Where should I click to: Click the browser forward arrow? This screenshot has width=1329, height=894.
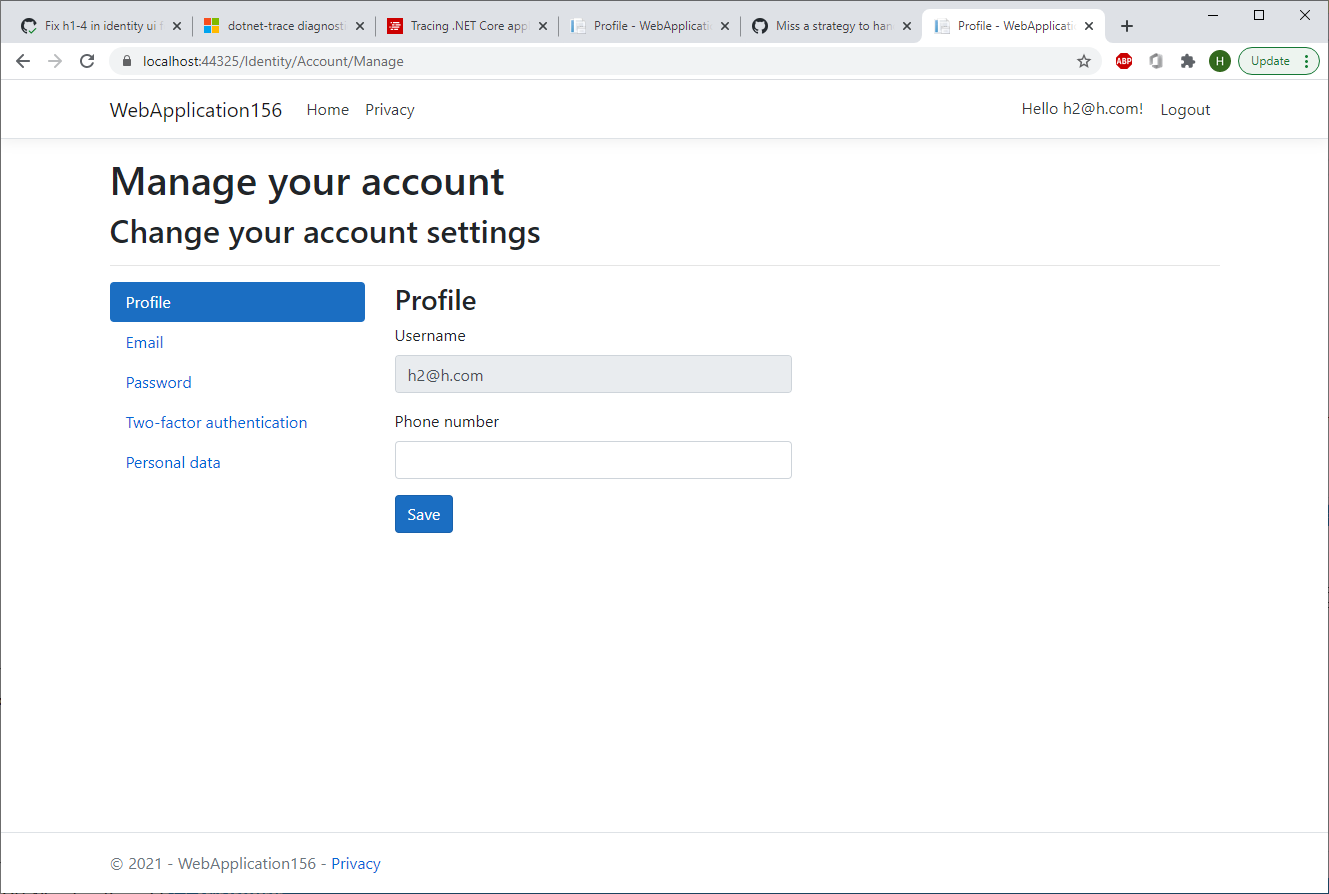click(55, 61)
